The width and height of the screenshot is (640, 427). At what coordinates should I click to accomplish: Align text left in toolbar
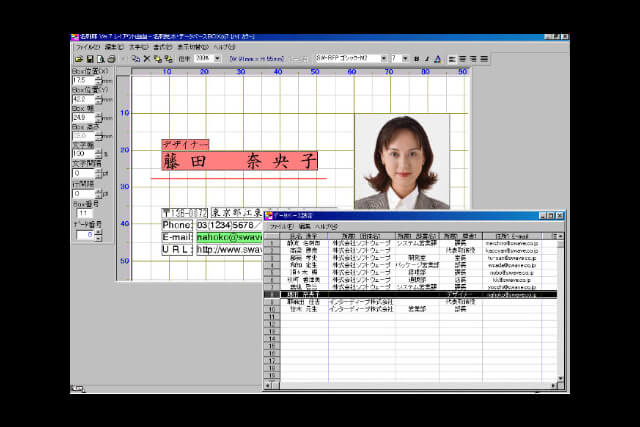(452, 59)
